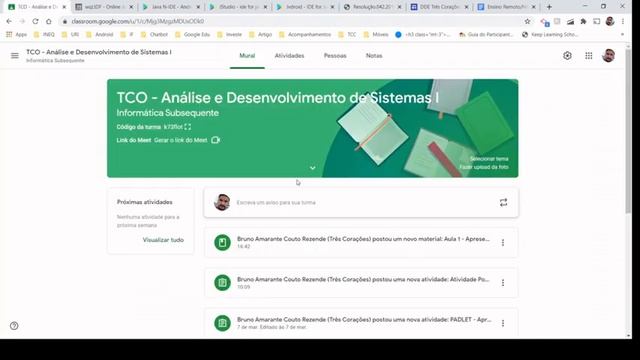Click the assignment icon of the PADLET post
The image size is (640, 360).
222,323
